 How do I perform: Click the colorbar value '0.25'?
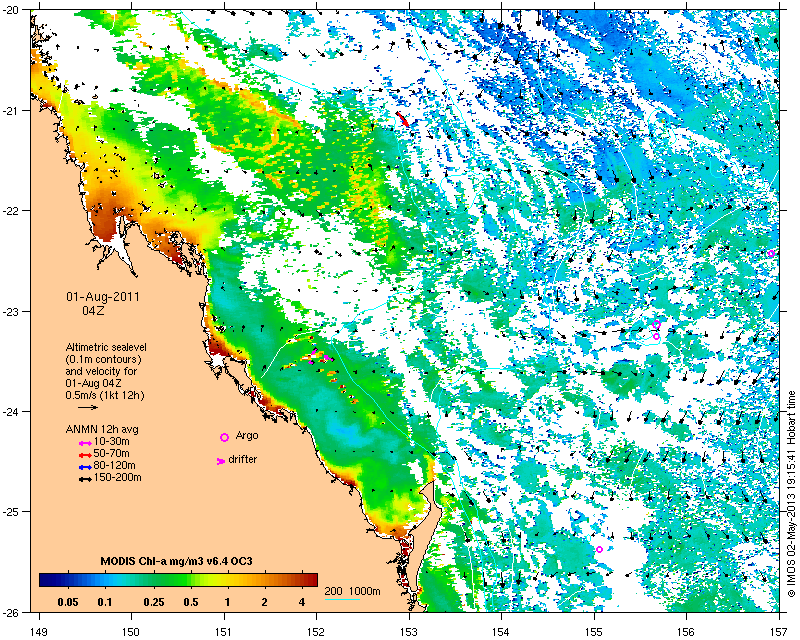coord(154,602)
